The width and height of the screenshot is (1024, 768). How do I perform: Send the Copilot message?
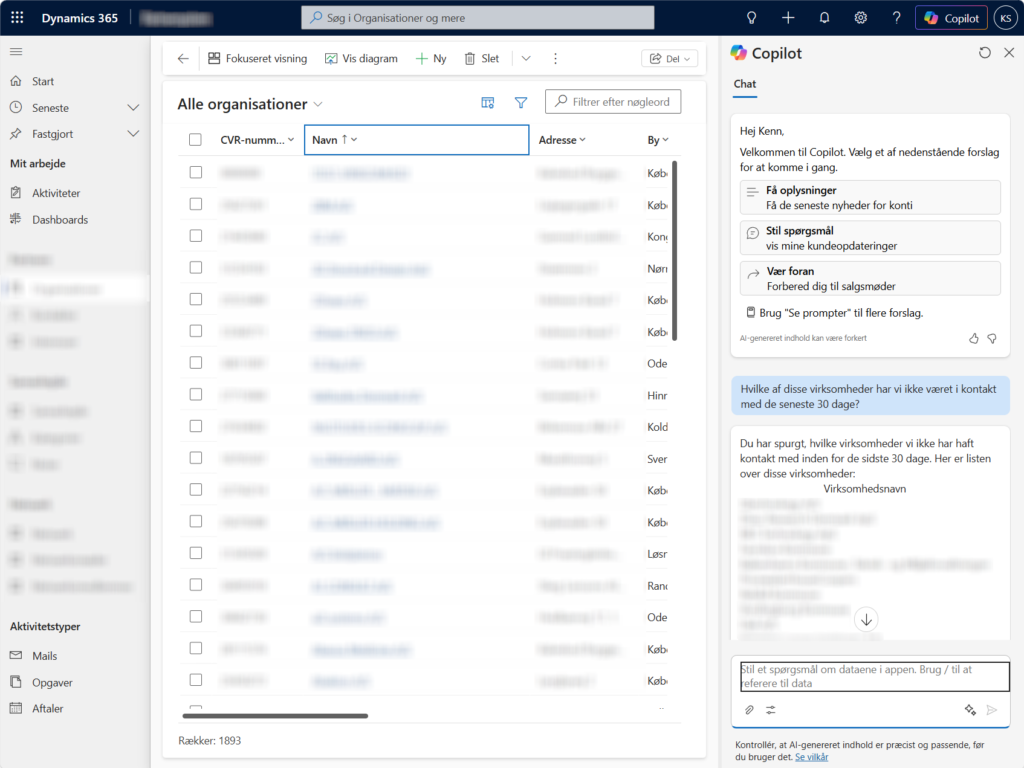point(992,710)
